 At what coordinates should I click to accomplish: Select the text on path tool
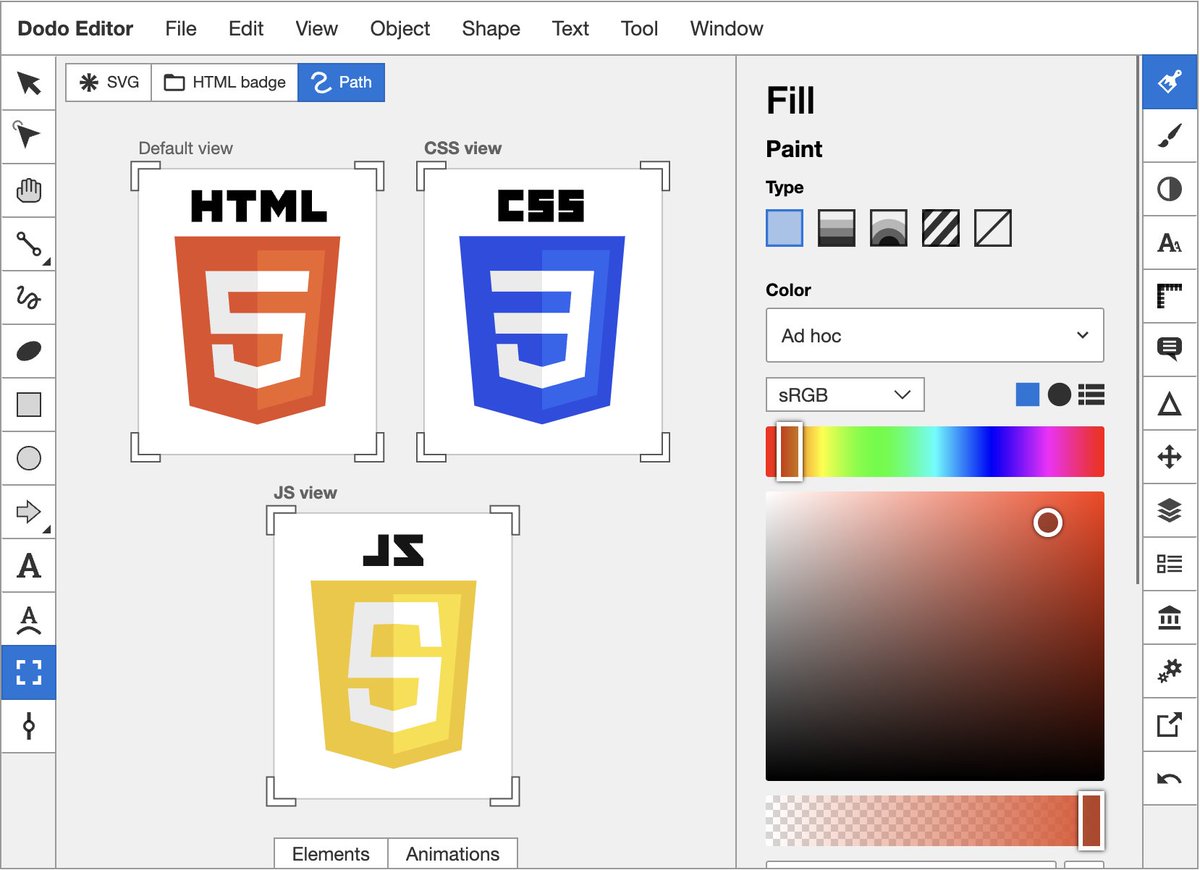tap(29, 620)
